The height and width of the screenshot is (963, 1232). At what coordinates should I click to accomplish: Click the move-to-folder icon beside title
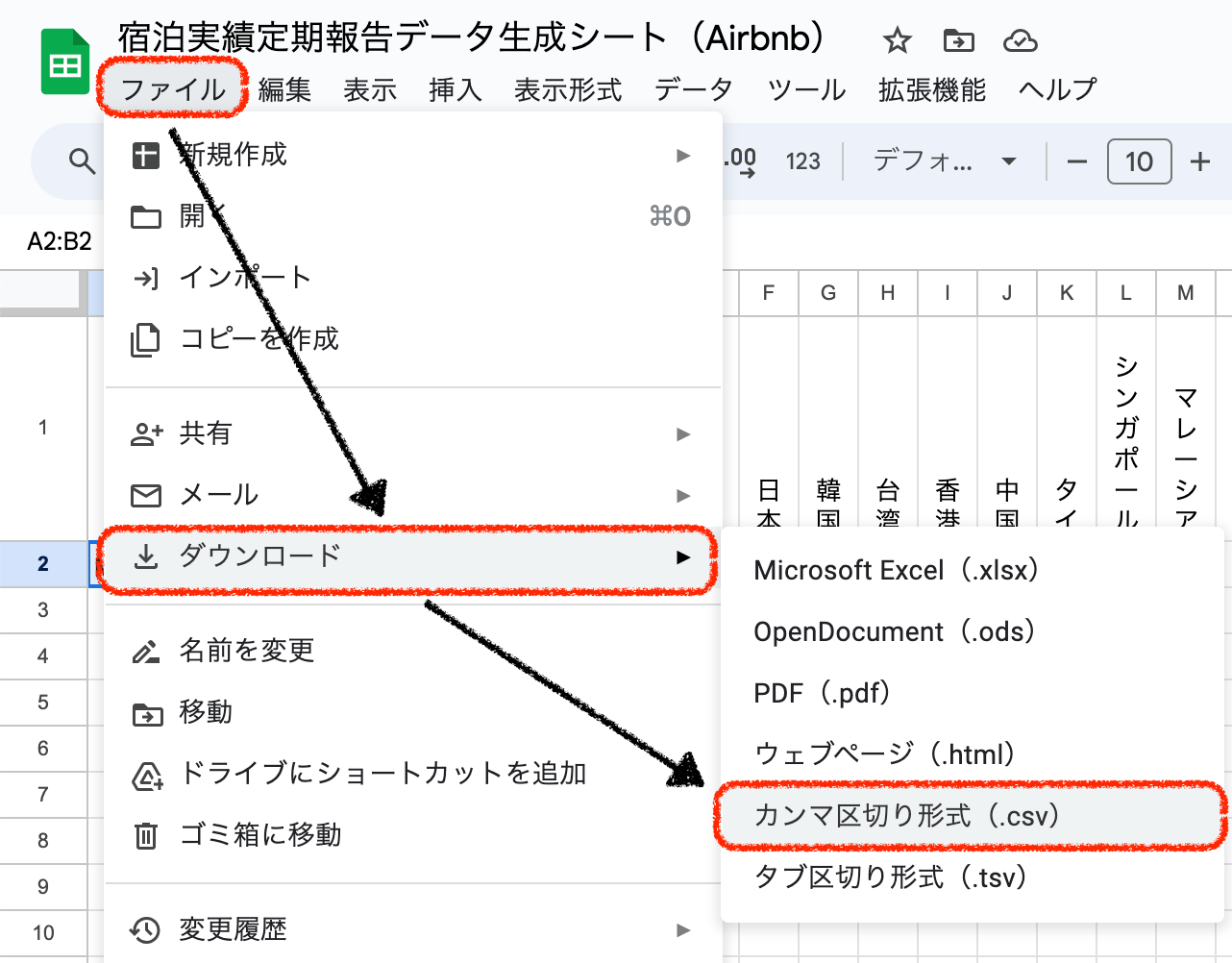(x=958, y=40)
